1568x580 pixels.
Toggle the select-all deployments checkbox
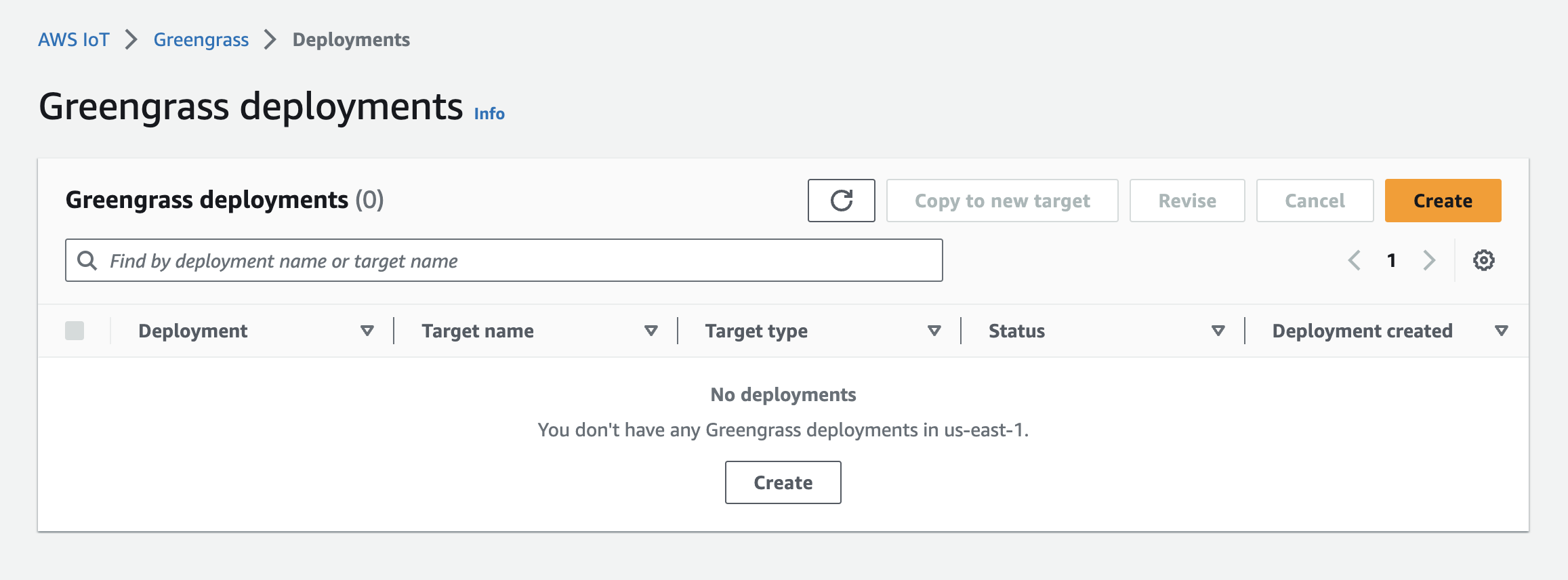[x=75, y=331]
